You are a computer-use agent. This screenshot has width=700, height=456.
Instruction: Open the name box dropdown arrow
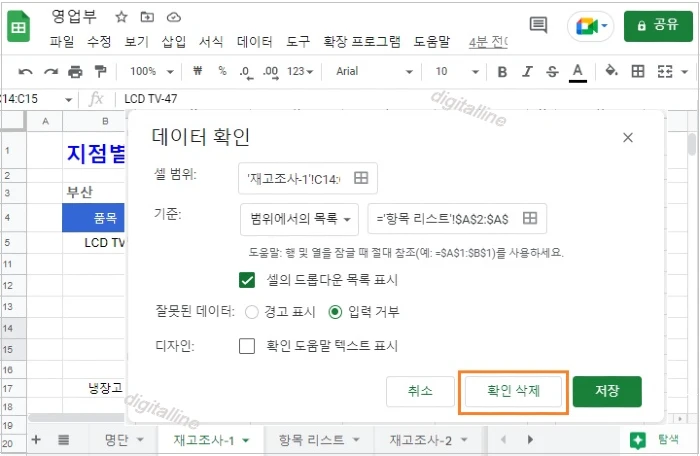(x=68, y=99)
